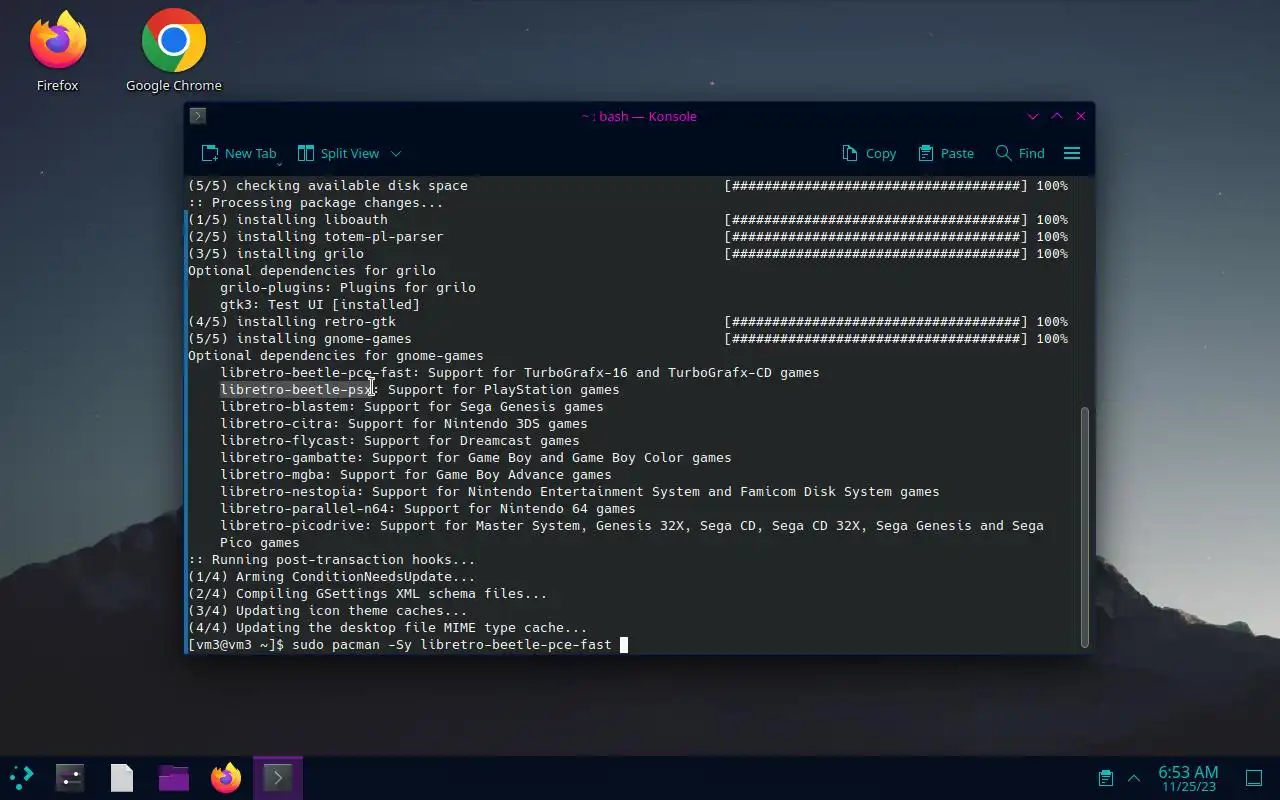Click 'Running post-transaction hooks' line
The height and width of the screenshot is (800, 1280).
(332, 559)
